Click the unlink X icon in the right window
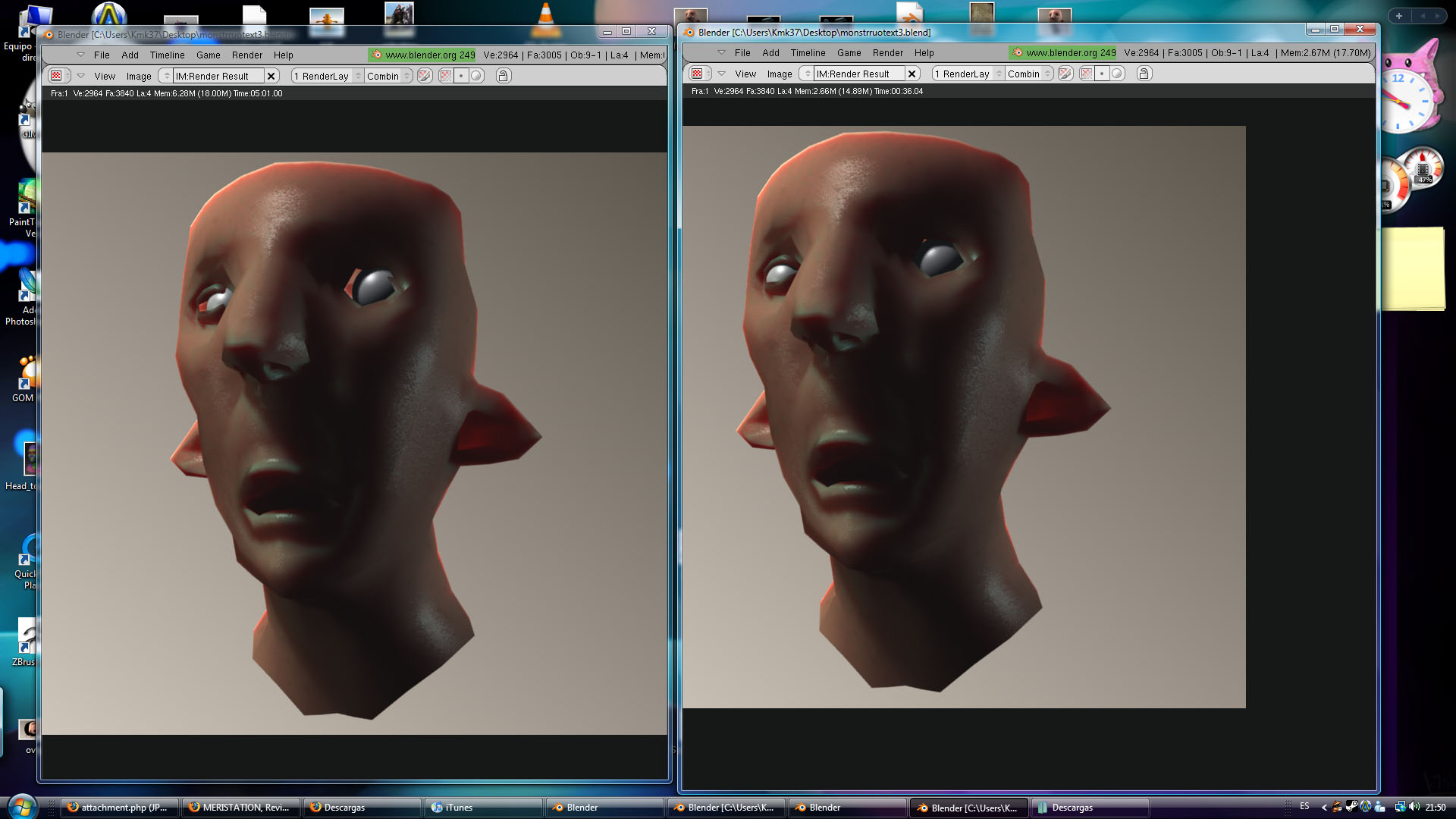 912,74
